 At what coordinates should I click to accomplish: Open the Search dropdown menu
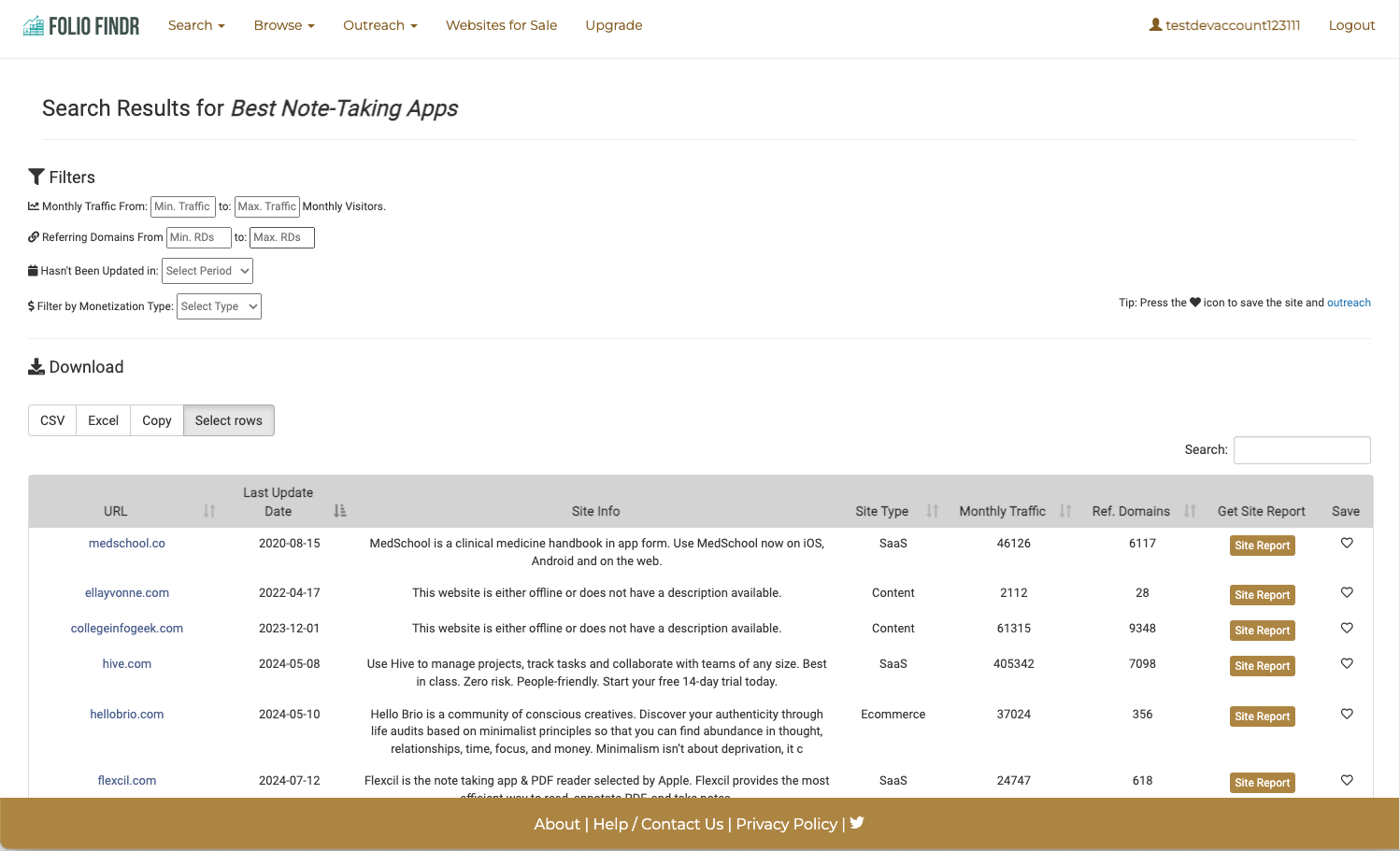click(x=196, y=25)
